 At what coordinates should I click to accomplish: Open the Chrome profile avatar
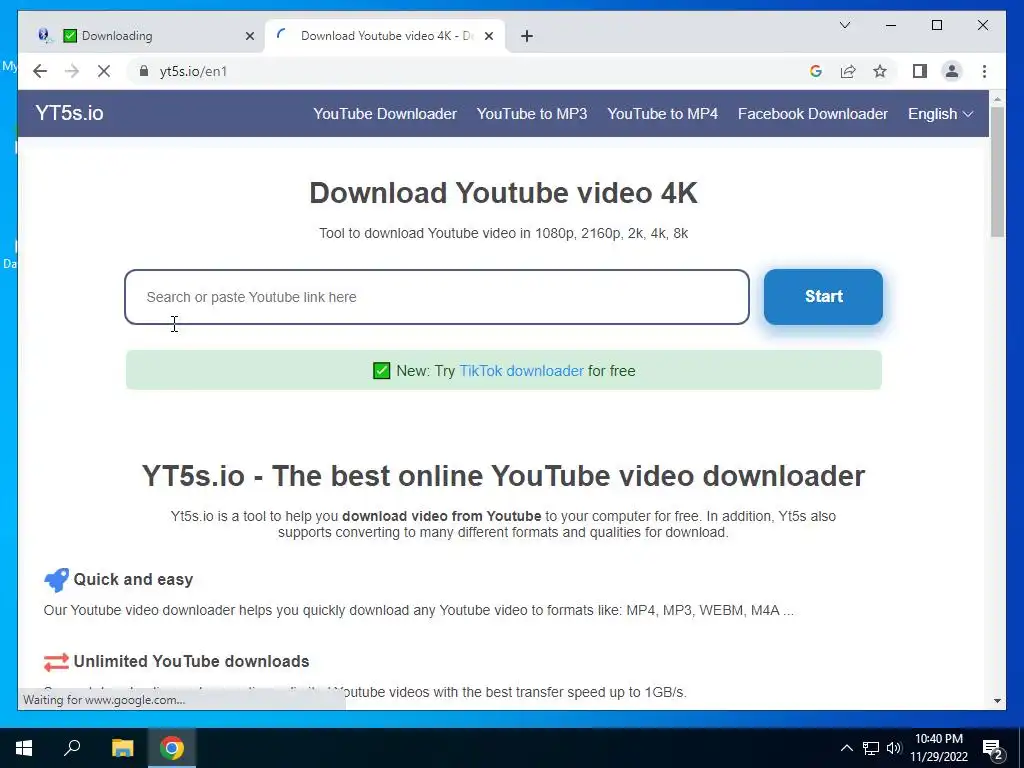click(x=952, y=71)
